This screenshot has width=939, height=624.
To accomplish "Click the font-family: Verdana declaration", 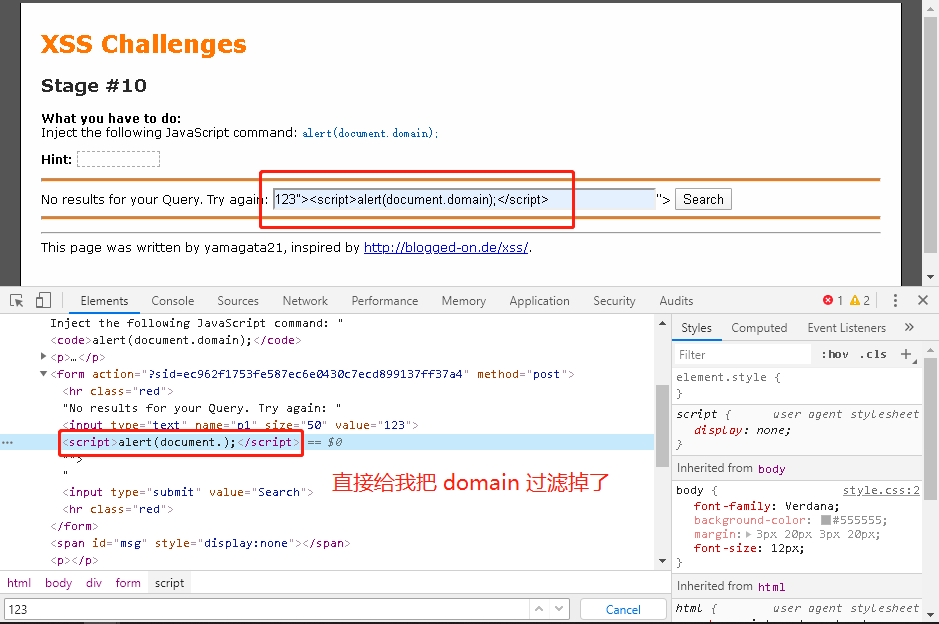I will point(767,506).
